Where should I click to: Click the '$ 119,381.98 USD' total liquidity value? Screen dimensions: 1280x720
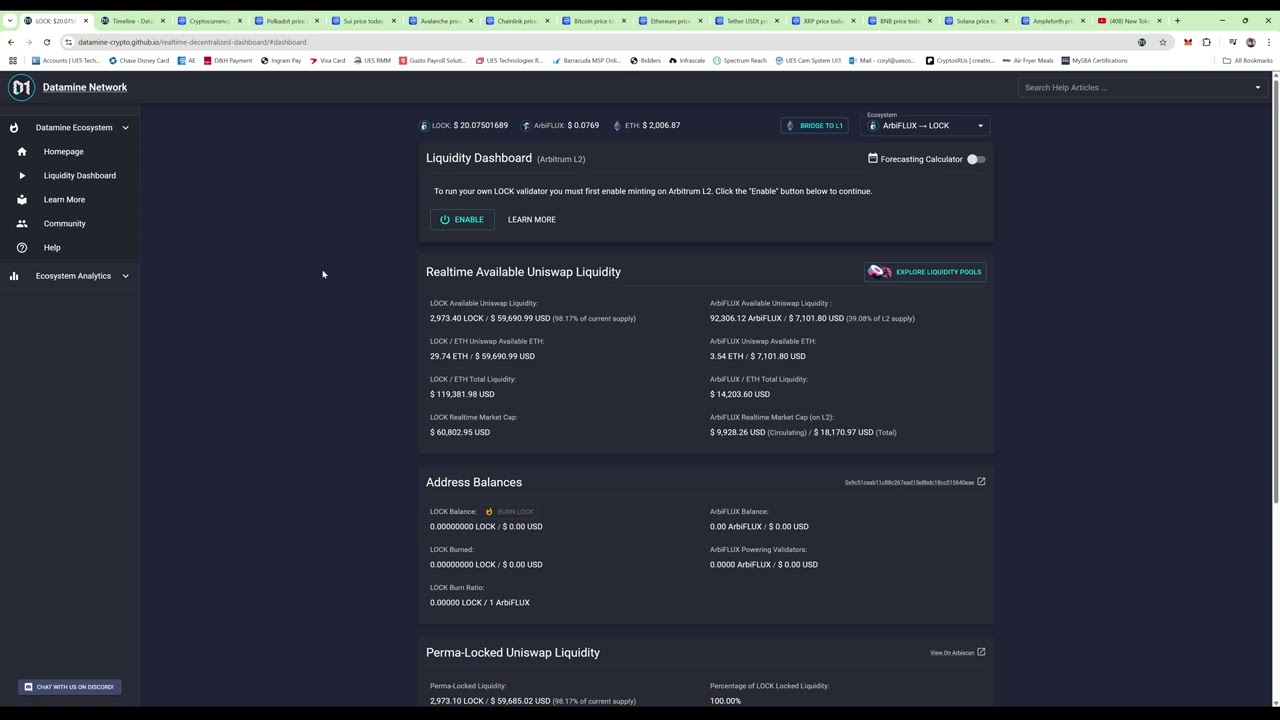pos(462,394)
